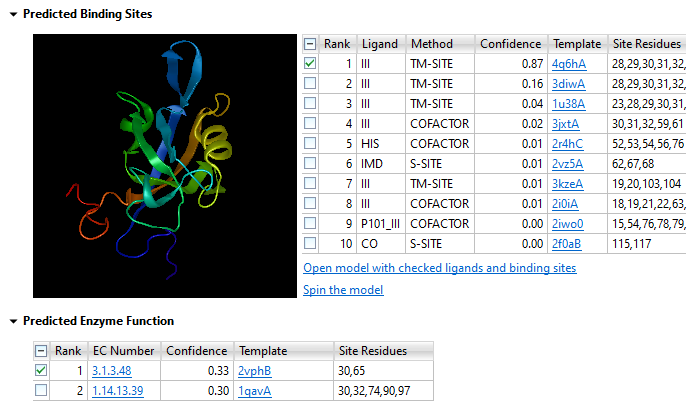Click the binding sites Site Residues column header
This screenshot has width=686, height=401.
tap(647, 44)
